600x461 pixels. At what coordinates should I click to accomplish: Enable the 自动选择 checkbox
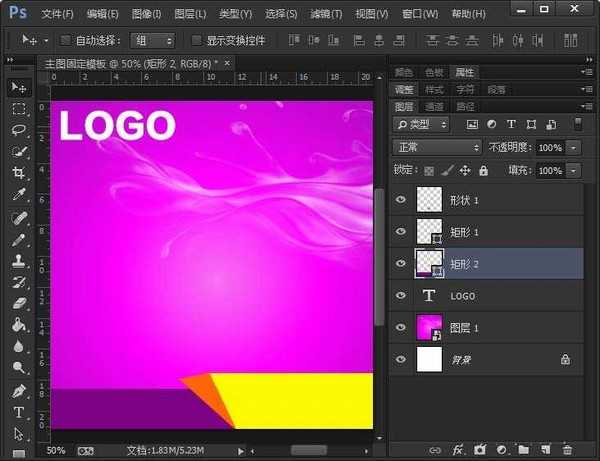click(66, 41)
